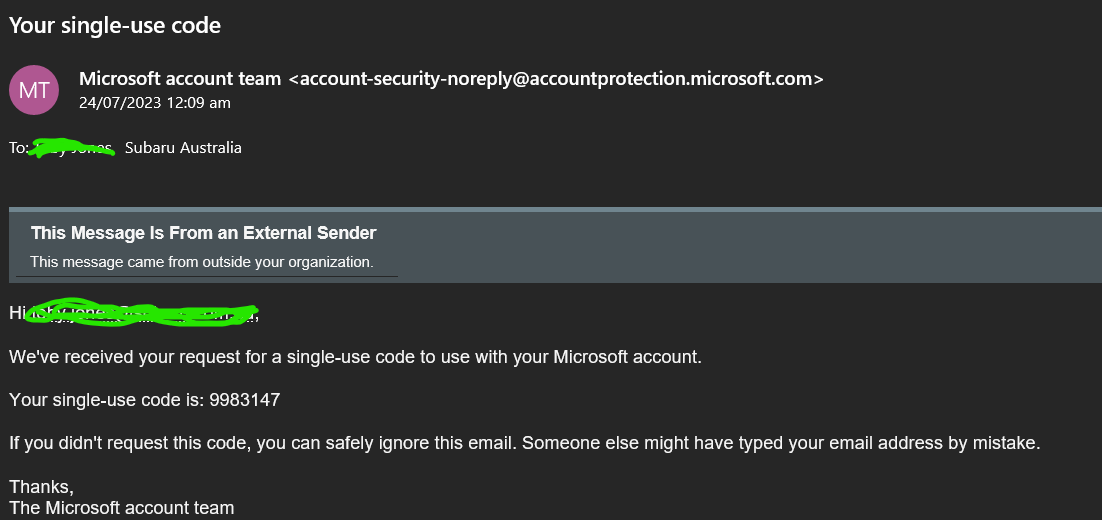Click the "Someone else might have typed" sentence
This screenshot has width=1102, height=520.
(x=780, y=443)
